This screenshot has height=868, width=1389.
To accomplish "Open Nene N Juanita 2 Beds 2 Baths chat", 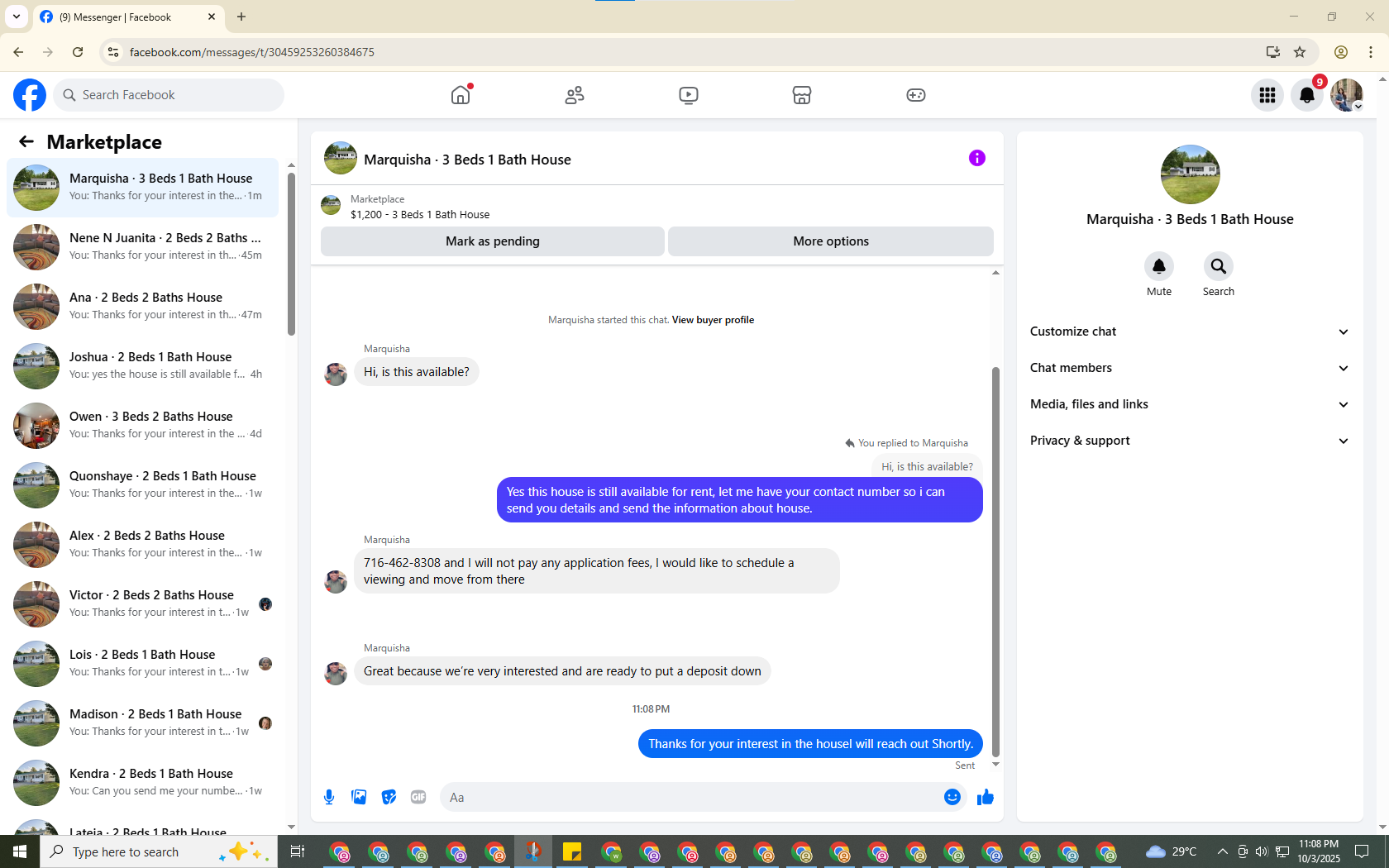I will click(142, 247).
